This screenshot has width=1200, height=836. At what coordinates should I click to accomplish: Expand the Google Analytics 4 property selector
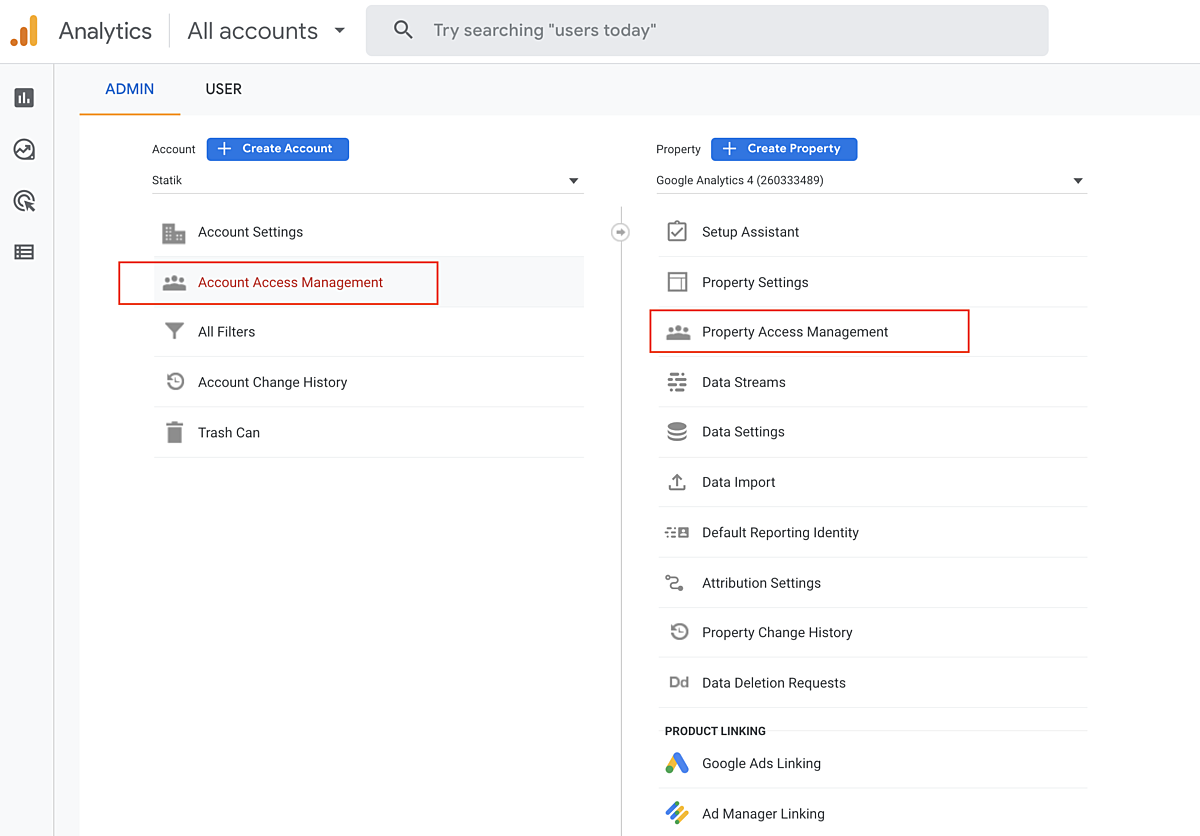pos(871,181)
